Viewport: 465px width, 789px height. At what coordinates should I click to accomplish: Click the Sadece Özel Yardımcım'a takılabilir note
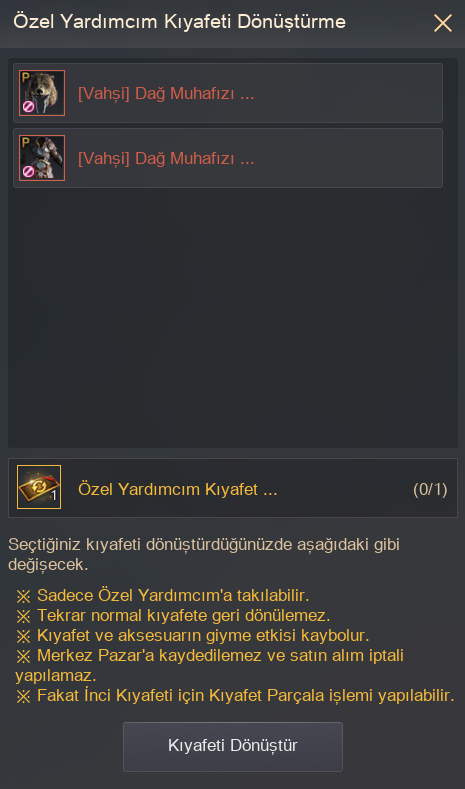(163, 596)
